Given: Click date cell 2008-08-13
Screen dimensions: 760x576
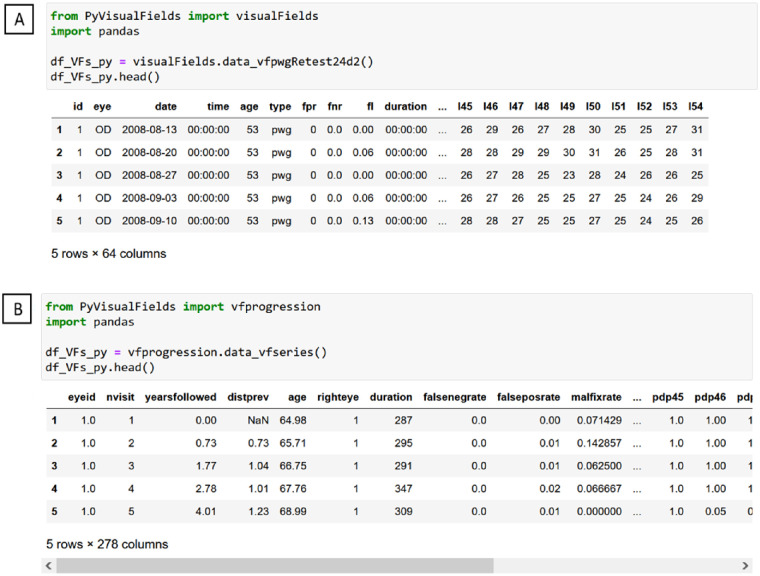Looking at the screenshot, I should (x=149, y=130).
